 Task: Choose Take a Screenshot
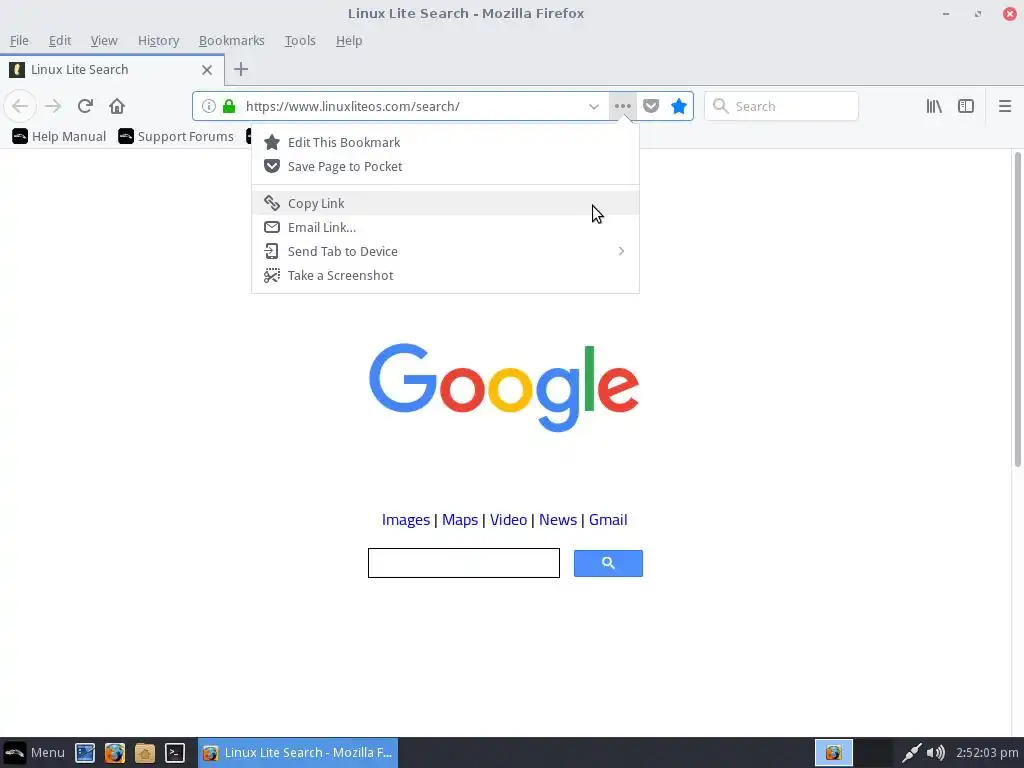tap(445, 276)
